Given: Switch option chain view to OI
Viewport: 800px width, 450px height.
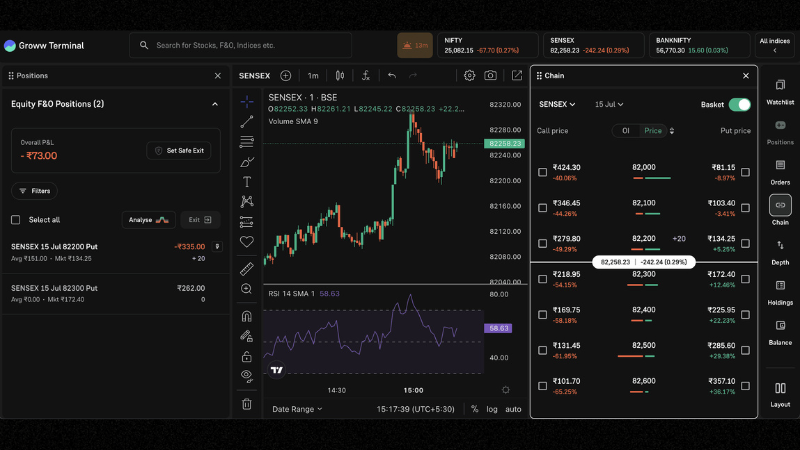Looking at the screenshot, I should [x=625, y=130].
